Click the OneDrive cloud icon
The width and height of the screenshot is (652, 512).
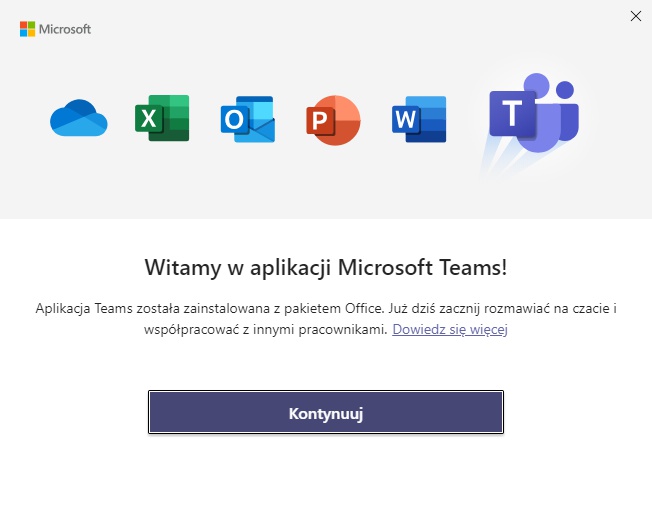coord(79,118)
